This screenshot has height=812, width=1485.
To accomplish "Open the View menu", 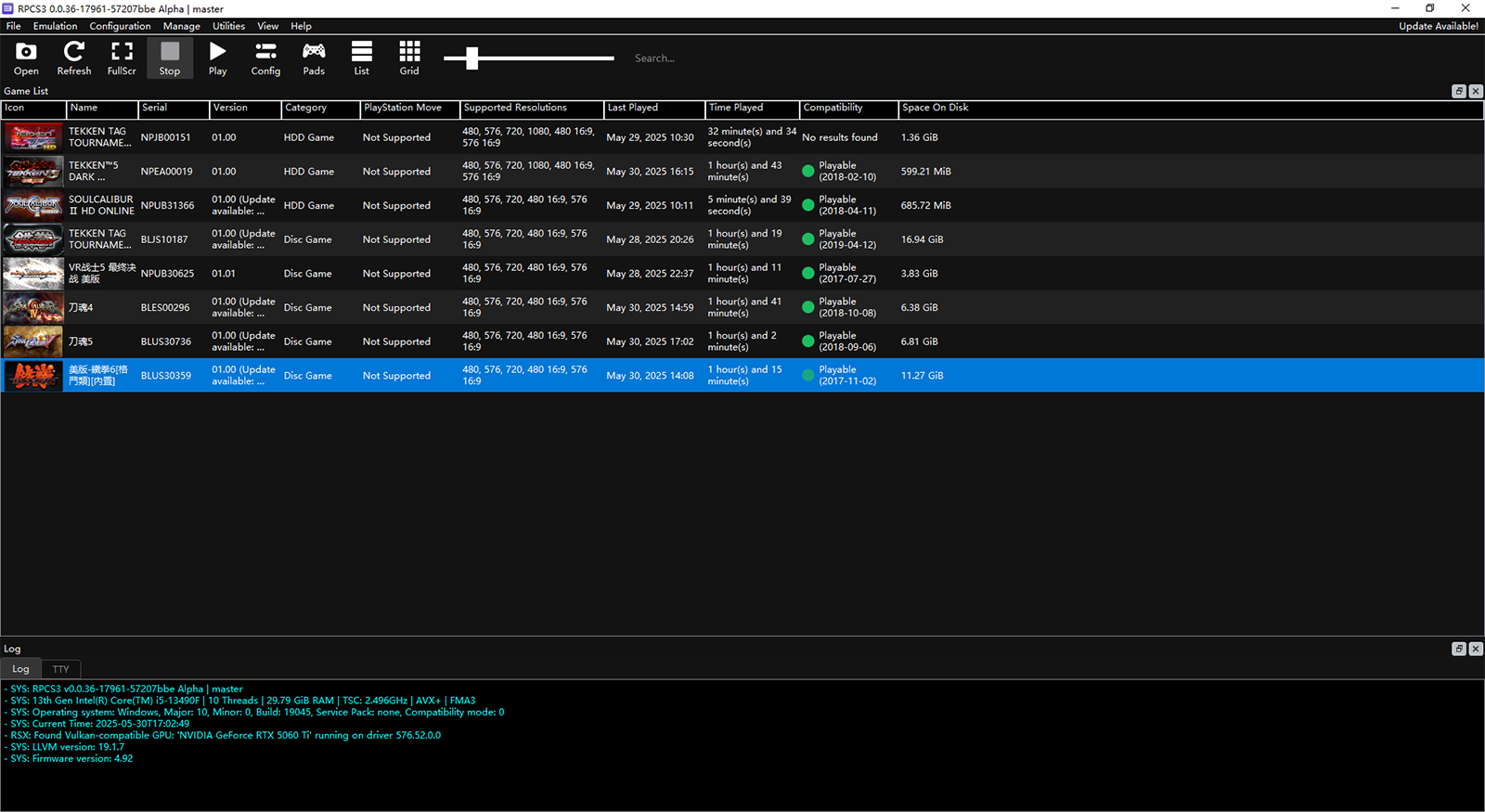I will (x=268, y=26).
